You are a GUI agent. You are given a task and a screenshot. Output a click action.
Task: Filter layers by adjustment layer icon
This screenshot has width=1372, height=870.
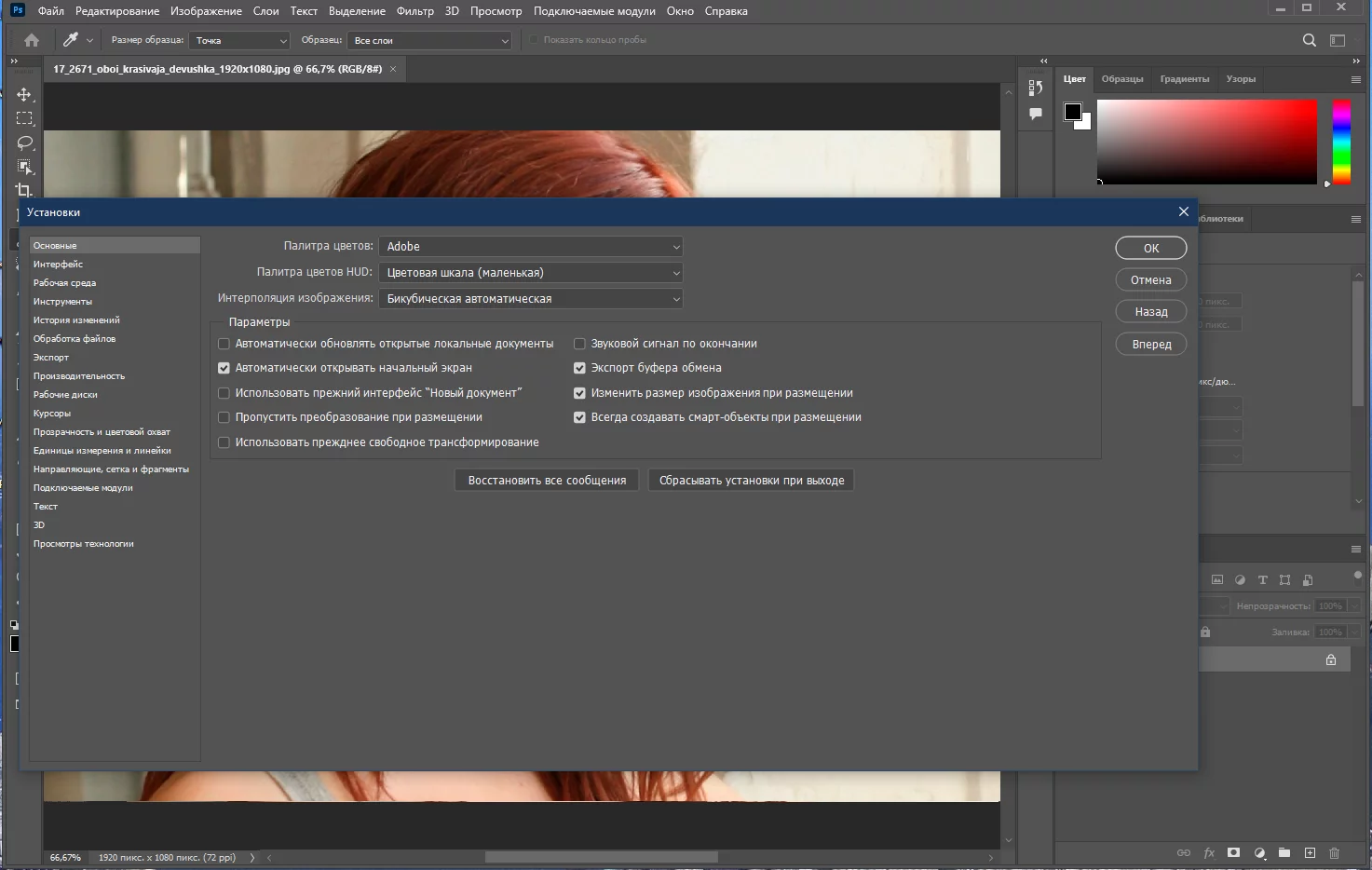click(1240, 579)
